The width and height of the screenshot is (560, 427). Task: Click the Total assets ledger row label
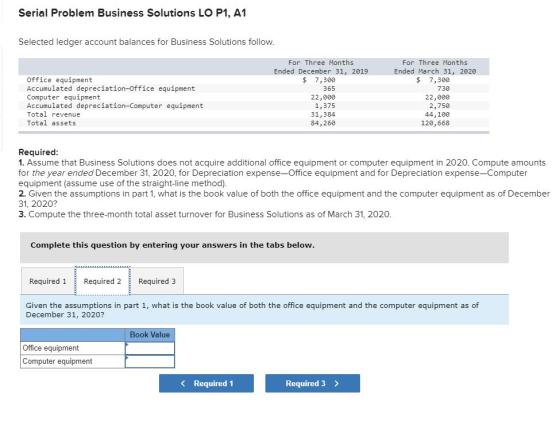click(51, 123)
